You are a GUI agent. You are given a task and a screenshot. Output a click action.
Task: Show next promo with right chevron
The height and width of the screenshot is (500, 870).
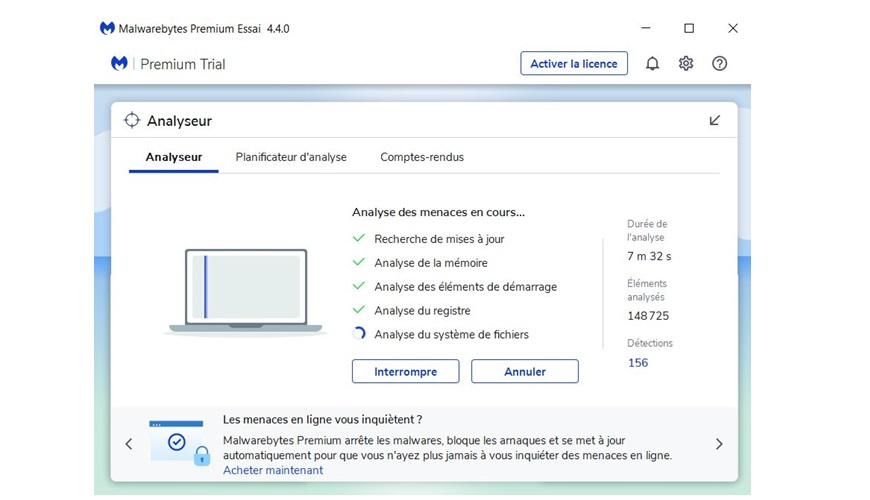pos(719,444)
